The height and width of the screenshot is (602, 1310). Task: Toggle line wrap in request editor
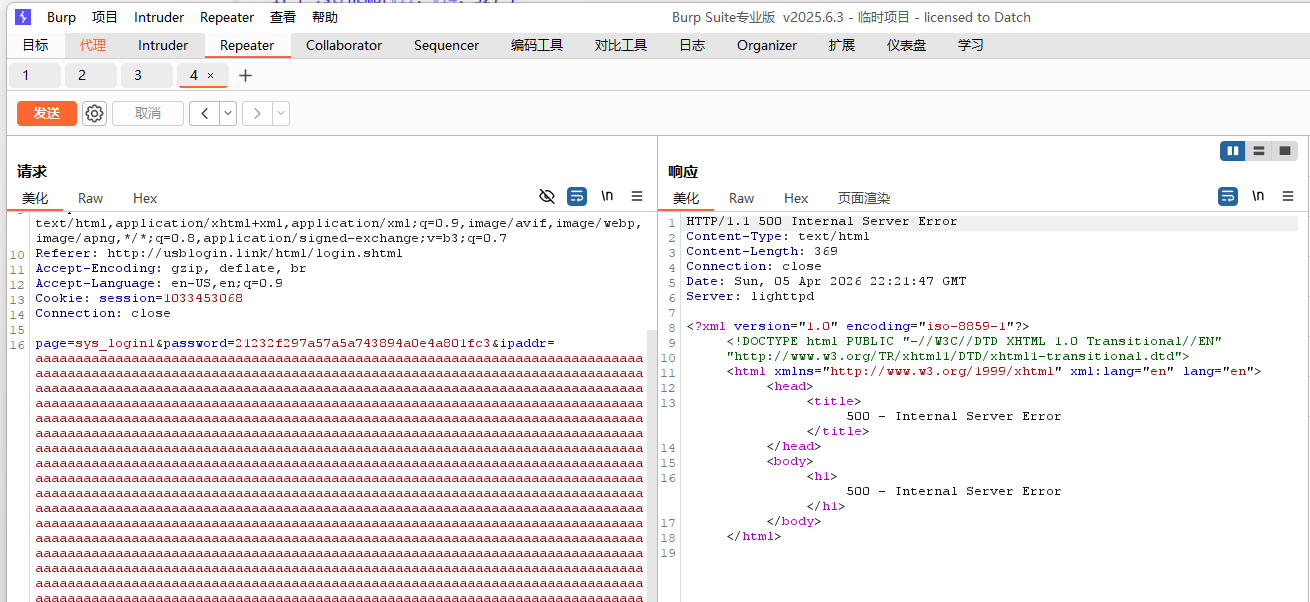(577, 196)
